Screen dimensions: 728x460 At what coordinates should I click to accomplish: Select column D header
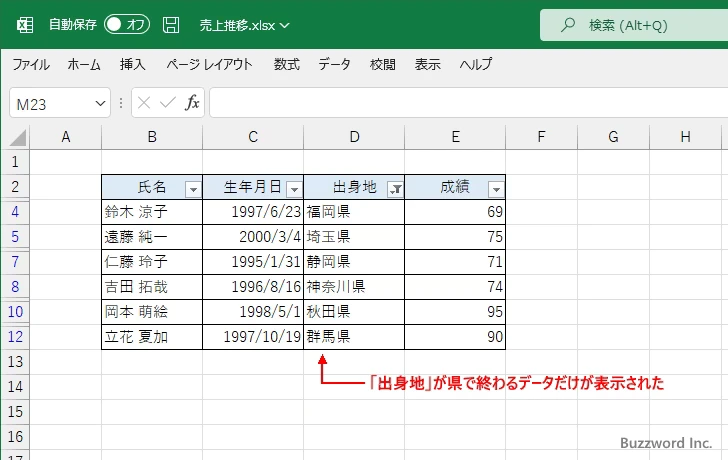point(354,137)
